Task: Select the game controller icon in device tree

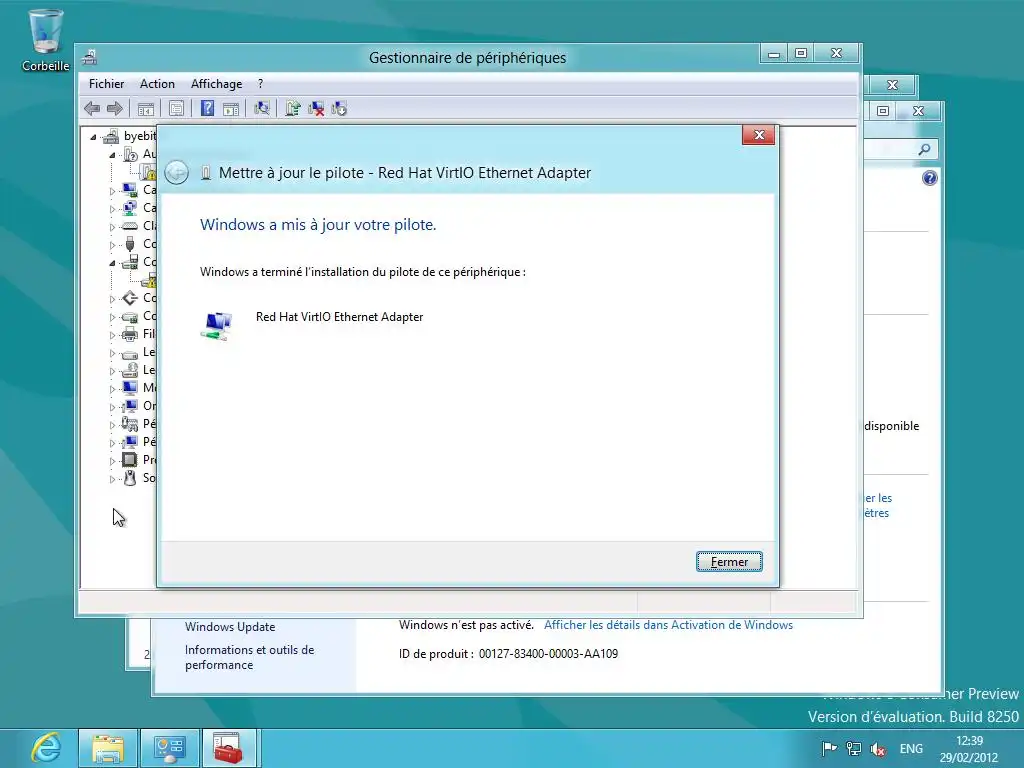Action: [x=130, y=424]
